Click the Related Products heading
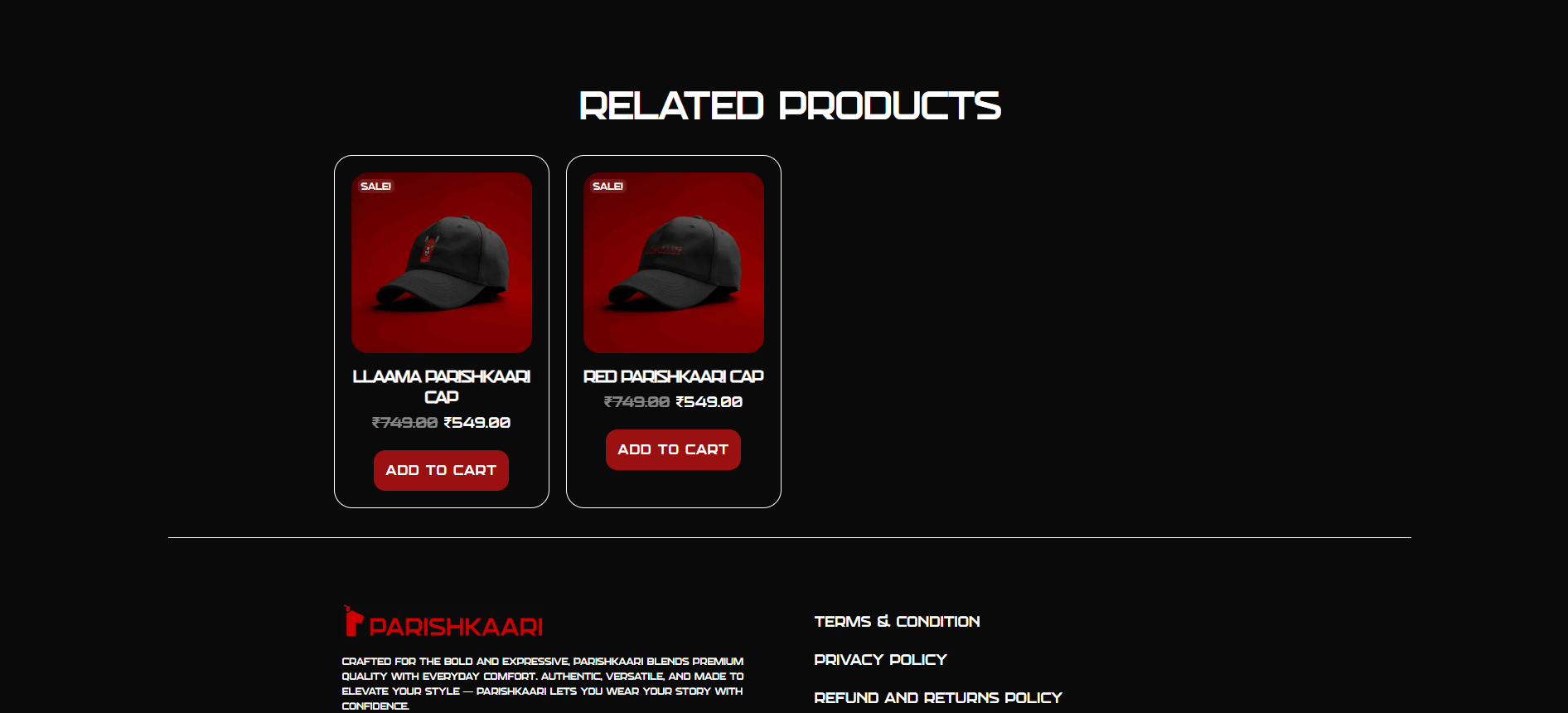Screen dimensions: 1568x713 pyautogui.click(x=790, y=106)
